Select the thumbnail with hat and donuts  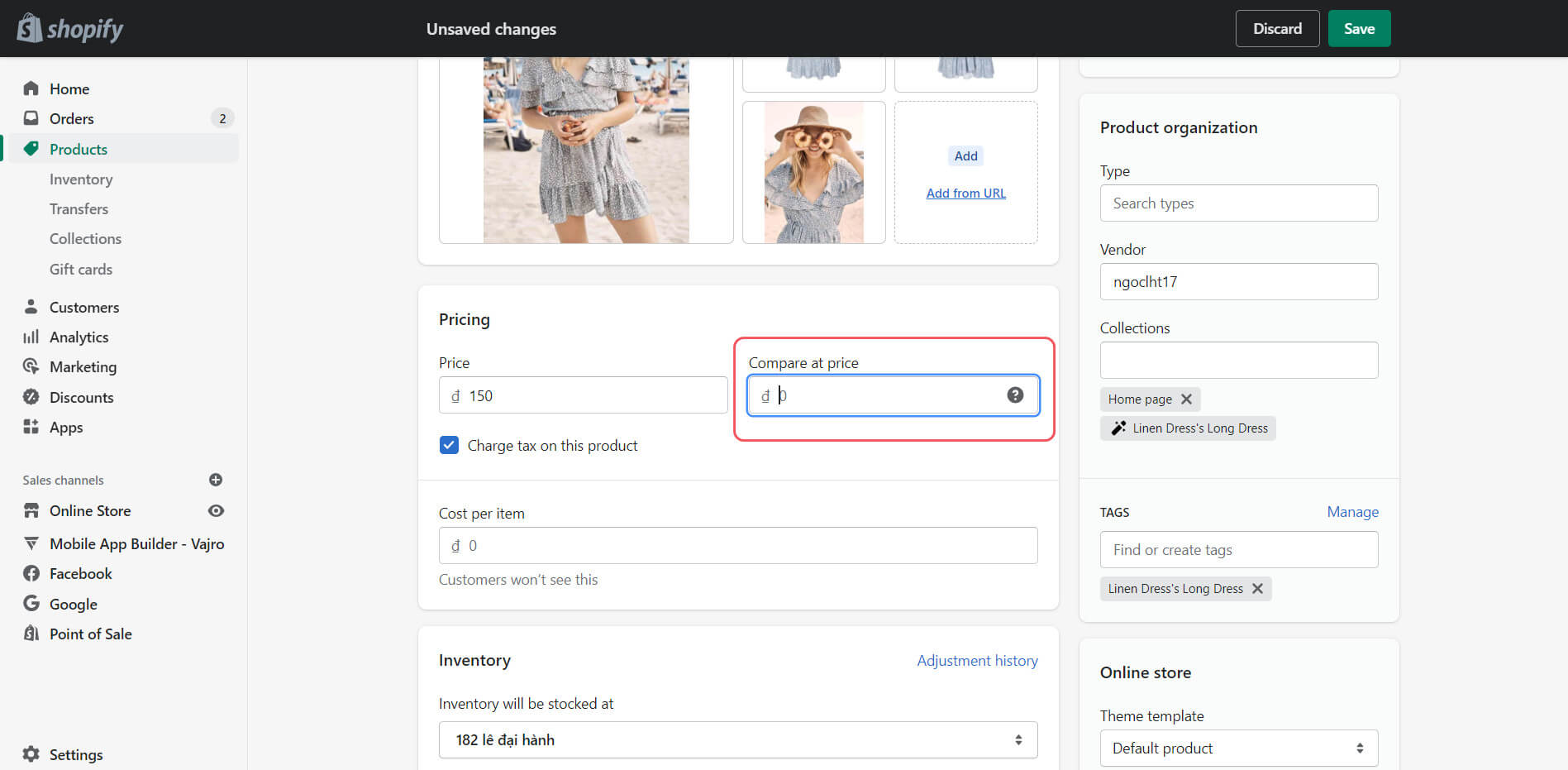click(x=814, y=172)
